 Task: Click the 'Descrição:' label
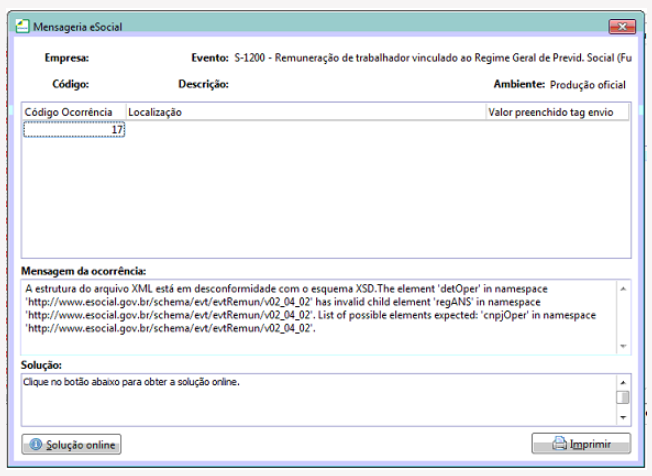tap(203, 84)
